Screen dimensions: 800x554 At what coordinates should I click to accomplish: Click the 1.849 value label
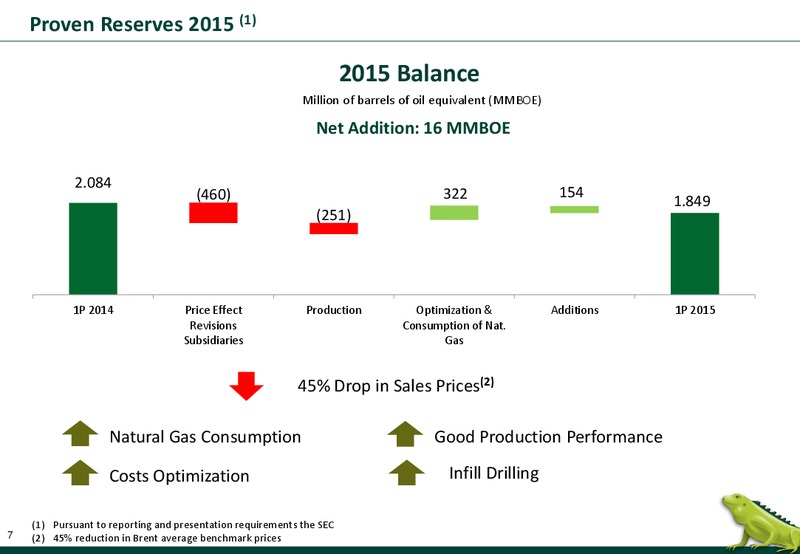tap(692, 201)
